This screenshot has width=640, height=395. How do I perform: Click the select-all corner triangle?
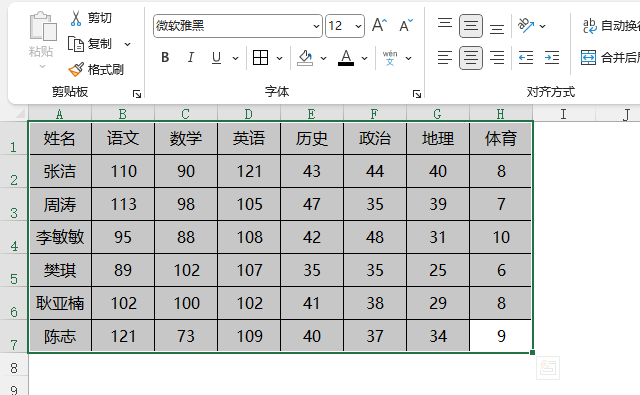(20, 113)
